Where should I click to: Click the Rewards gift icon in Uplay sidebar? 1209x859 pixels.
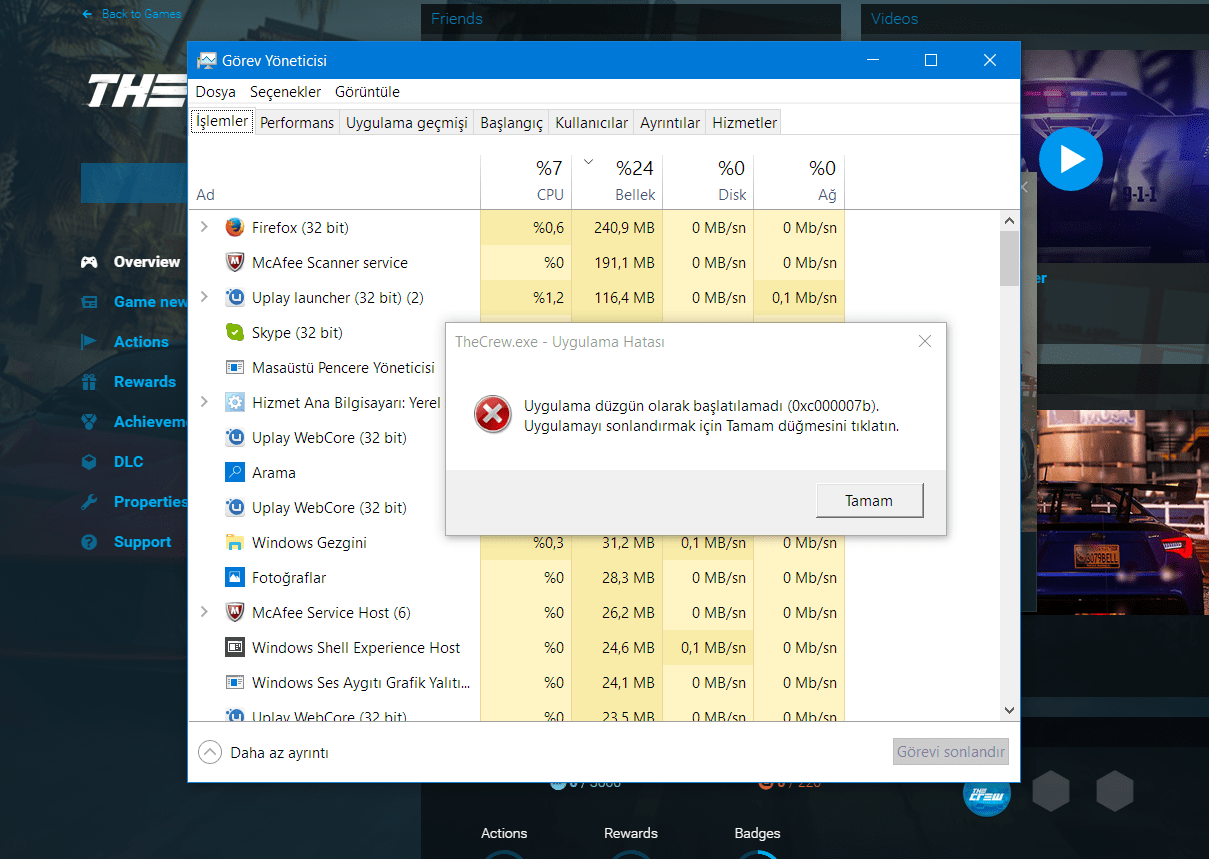(x=90, y=382)
